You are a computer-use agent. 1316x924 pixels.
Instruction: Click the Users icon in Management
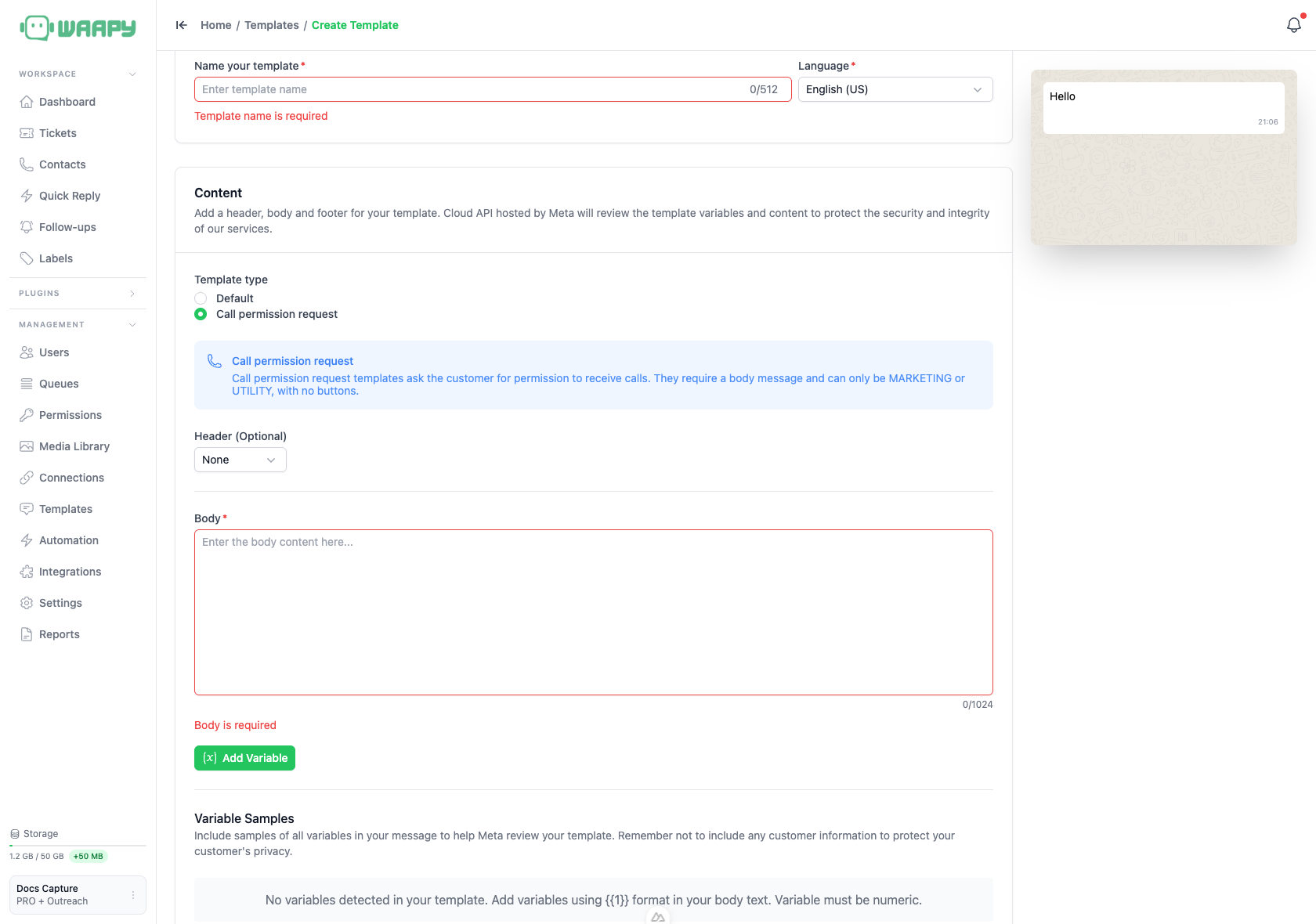tap(27, 352)
